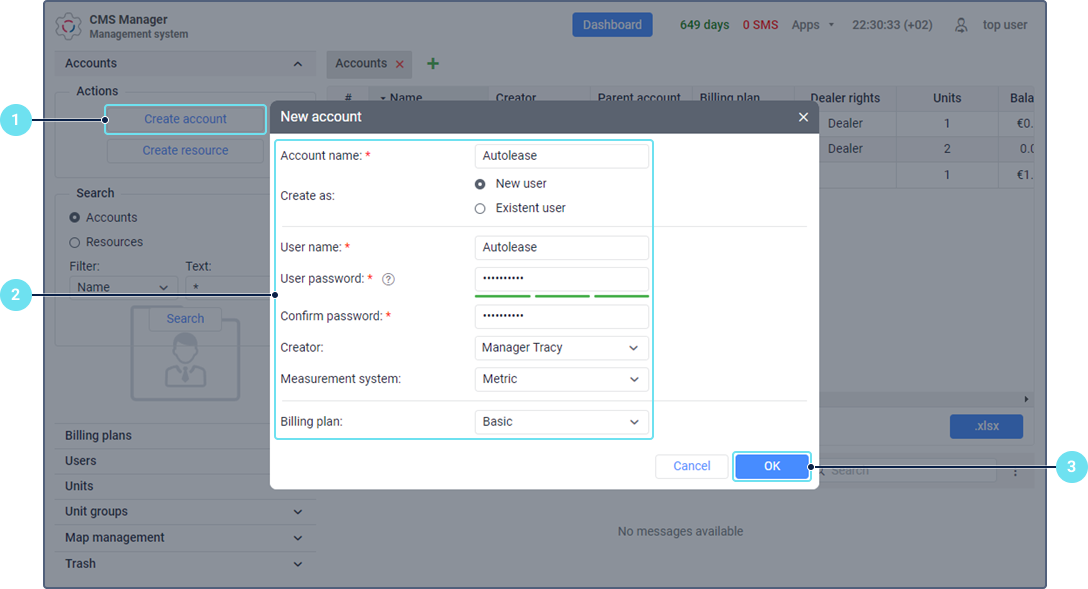Export the table with .xlsx button

986,427
